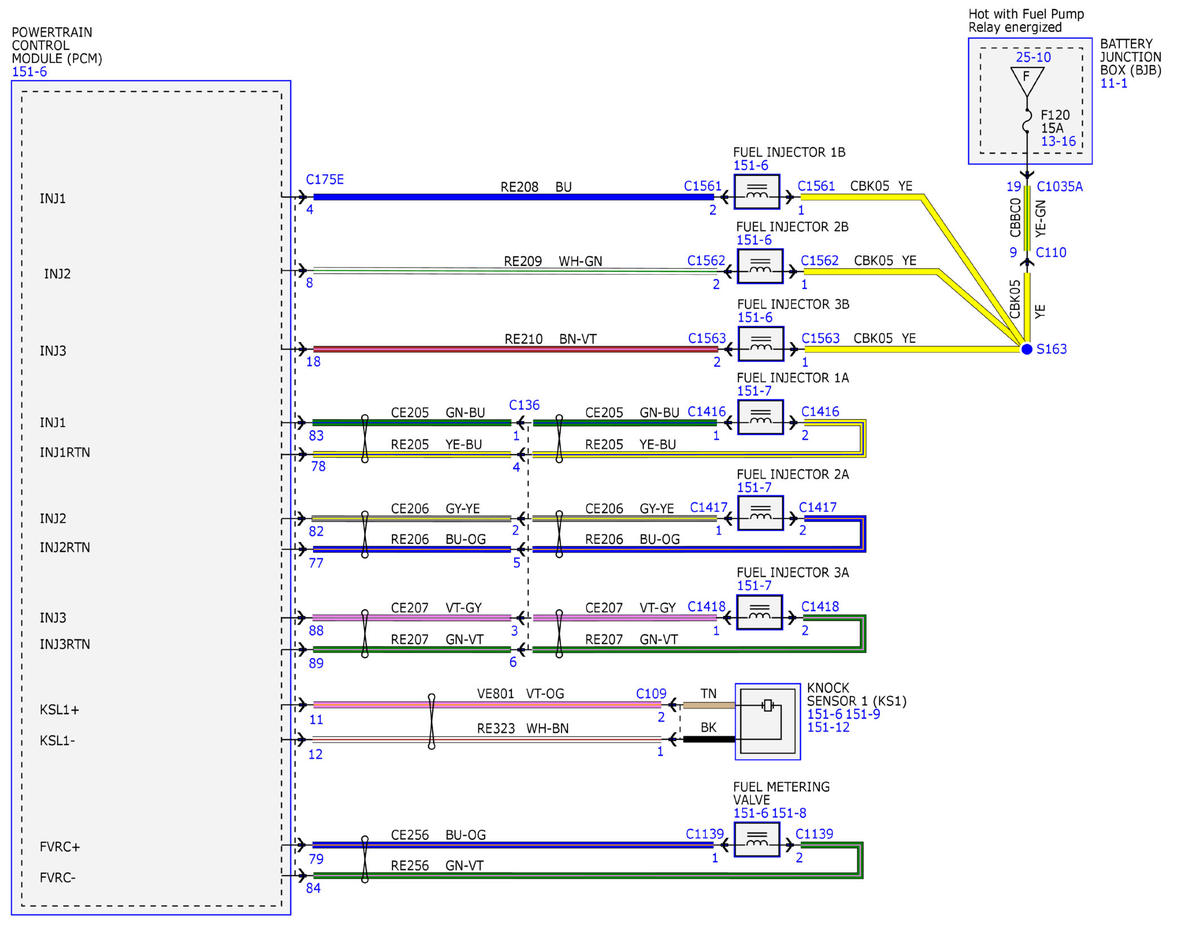This screenshot has width=1200, height=927.
Task: Open the 151-9 link beside Knock Sensor 1
Action: tap(863, 713)
